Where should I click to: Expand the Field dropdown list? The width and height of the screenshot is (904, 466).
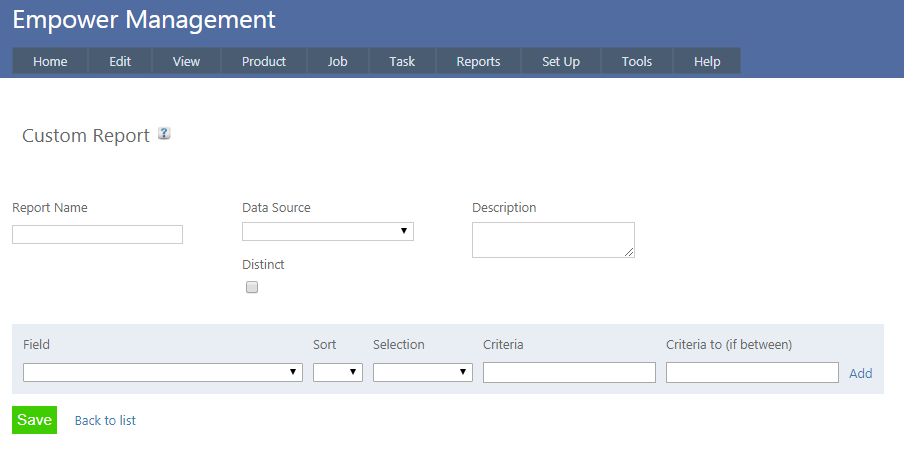(x=162, y=372)
